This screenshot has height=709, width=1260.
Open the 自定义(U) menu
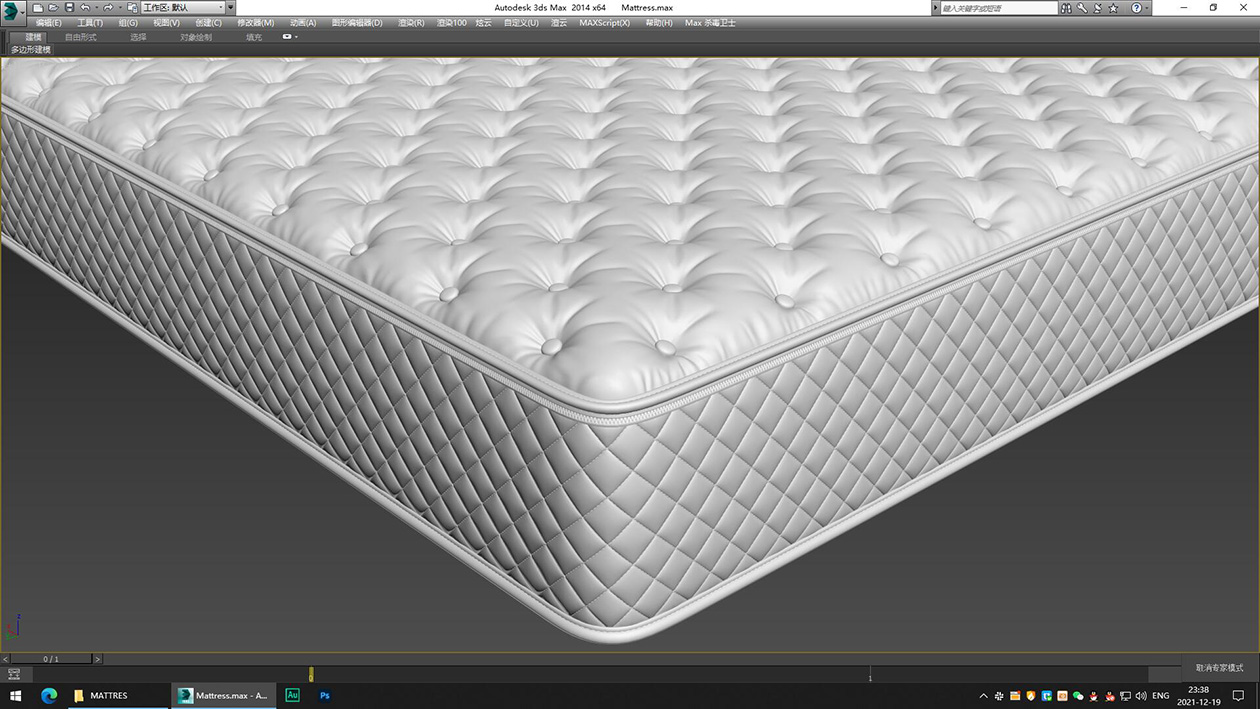click(521, 23)
